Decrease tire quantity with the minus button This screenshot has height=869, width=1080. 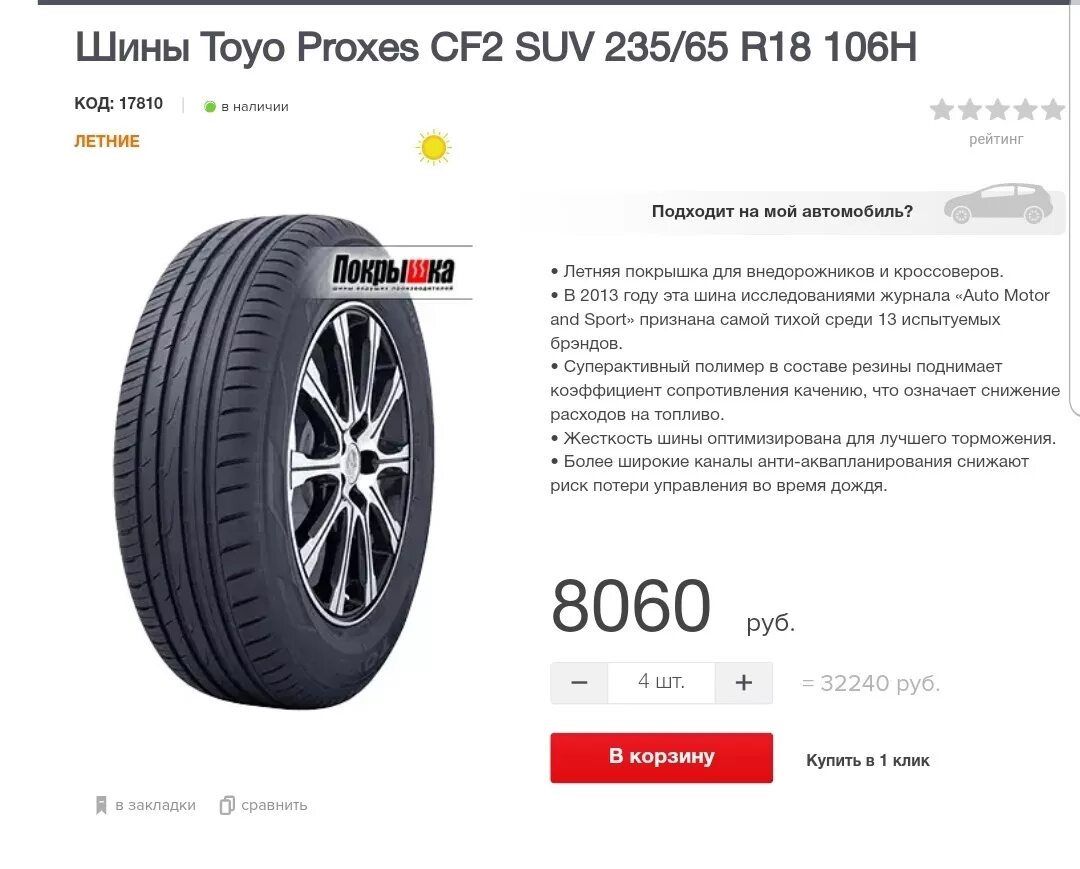[x=579, y=682]
